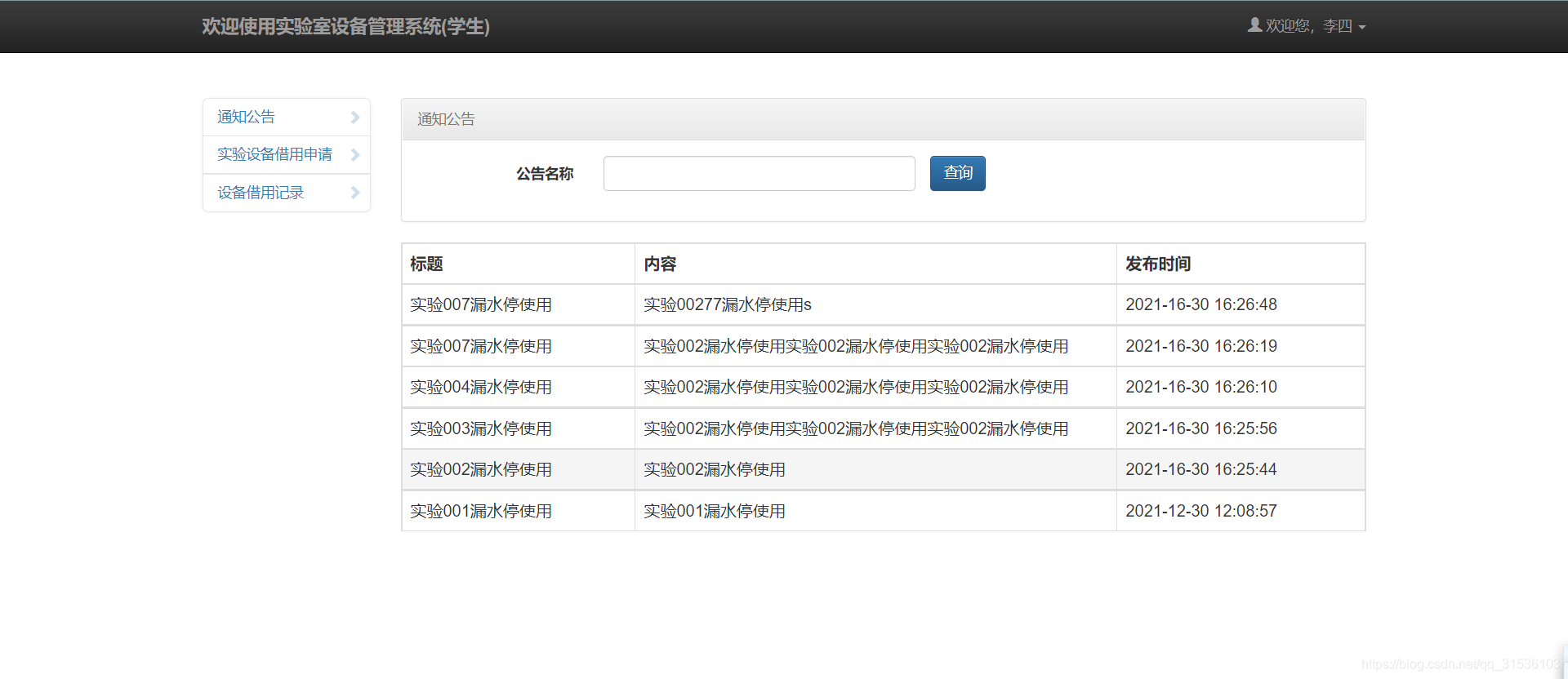Open the 实验设备借用申请 sidebar menu item
The image size is (1568, 679).
point(287,155)
